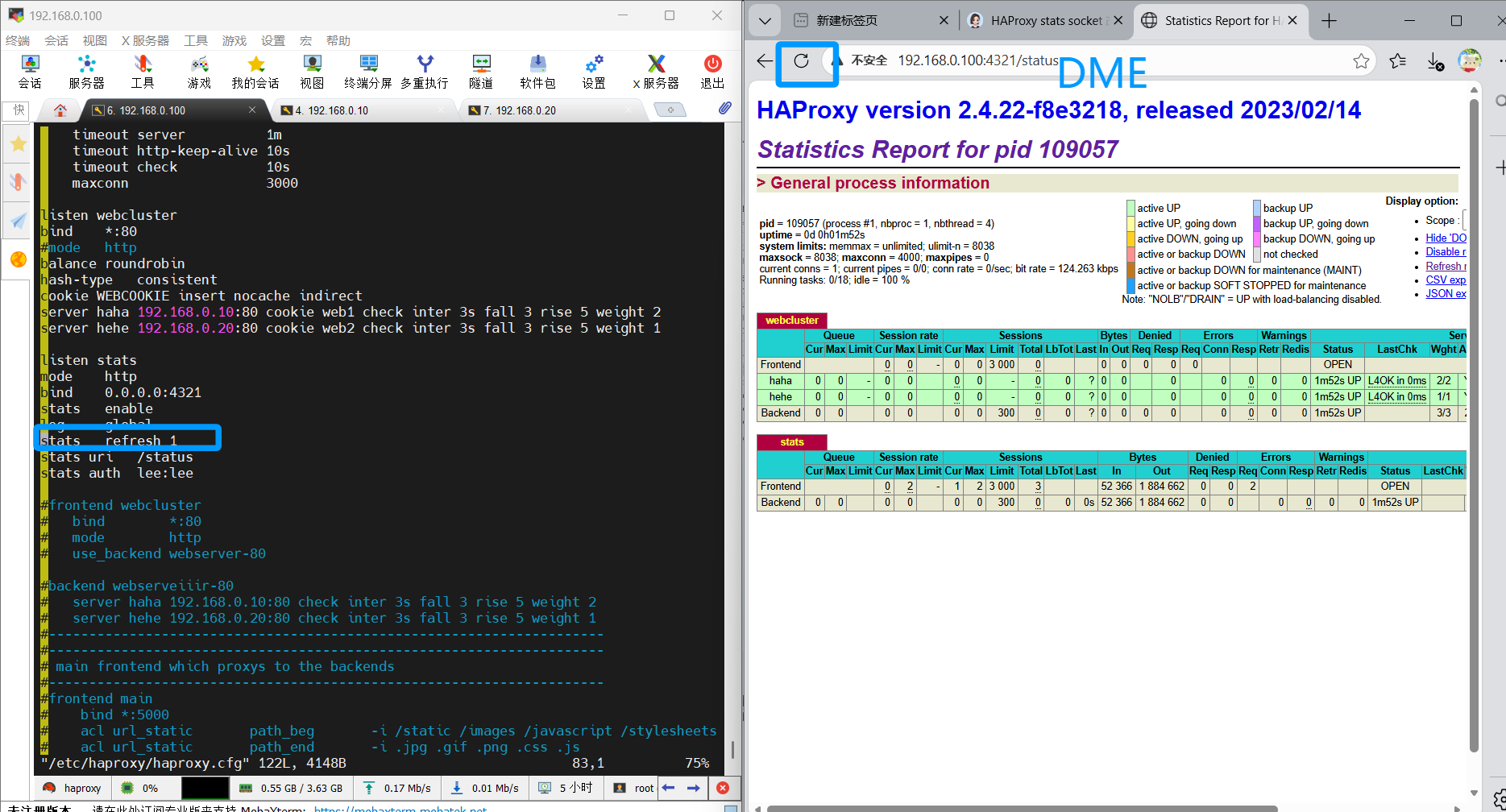
Task: Click the 快 quick connect field
Action: [x=15, y=110]
